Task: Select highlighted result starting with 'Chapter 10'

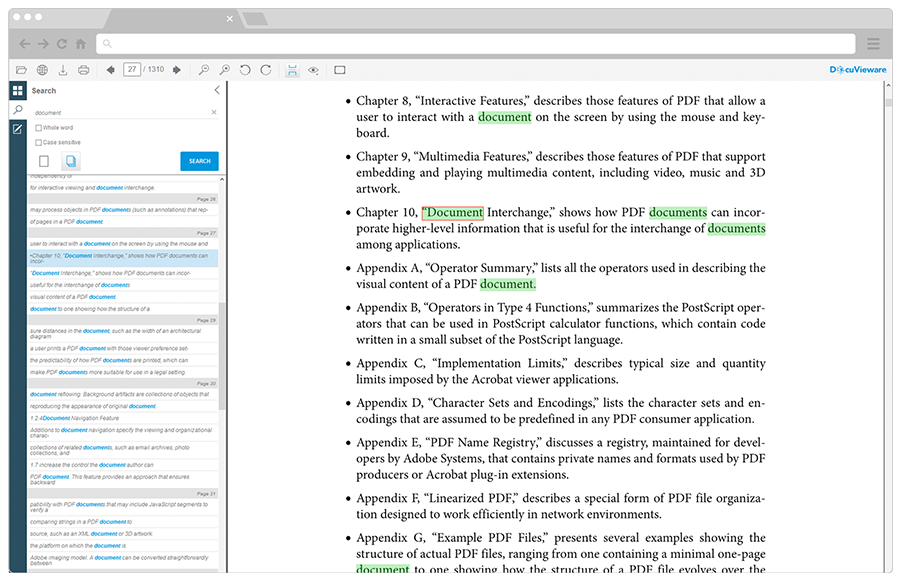Action: pos(123,258)
